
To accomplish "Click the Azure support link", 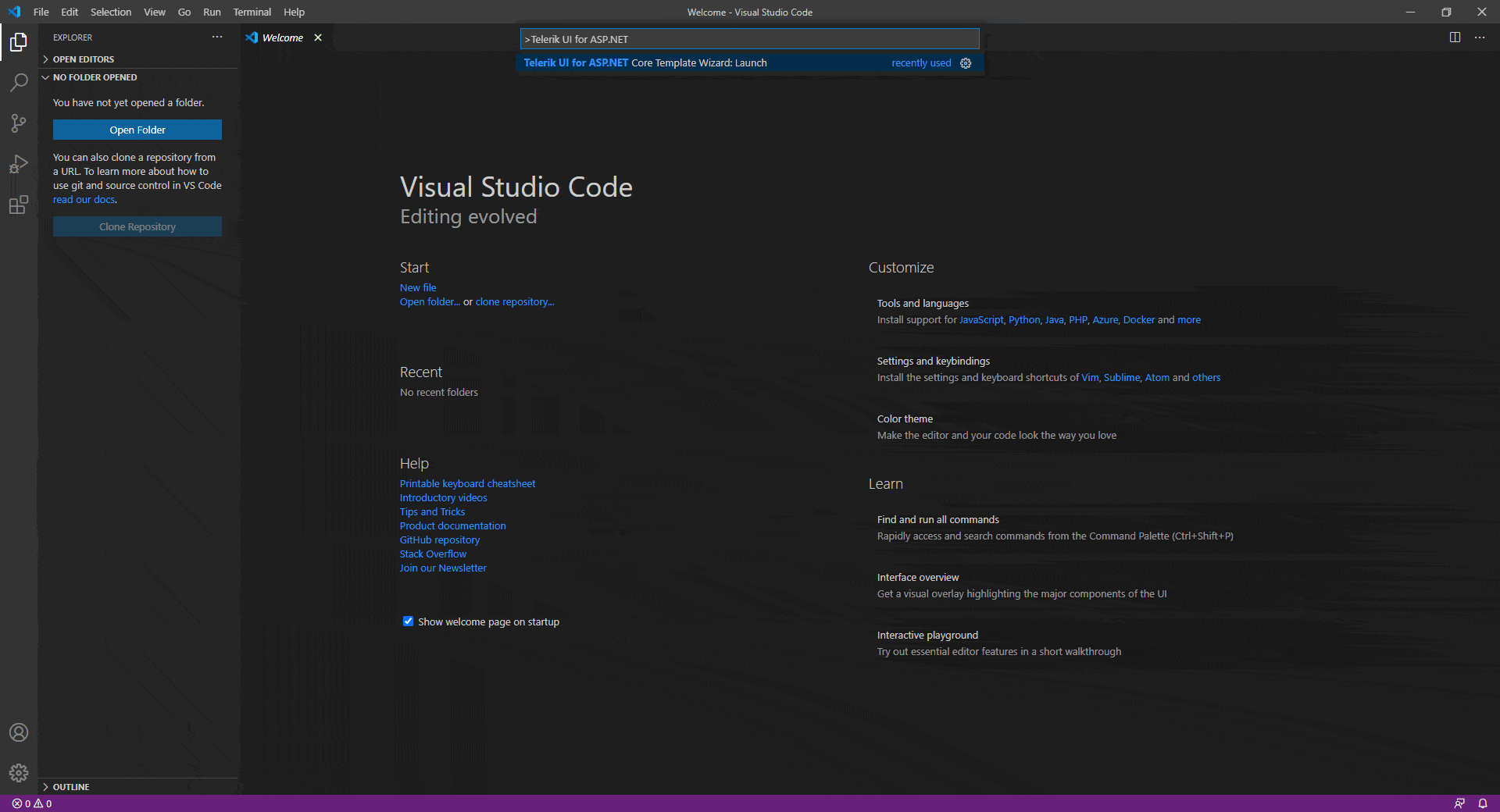I will coord(1105,320).
